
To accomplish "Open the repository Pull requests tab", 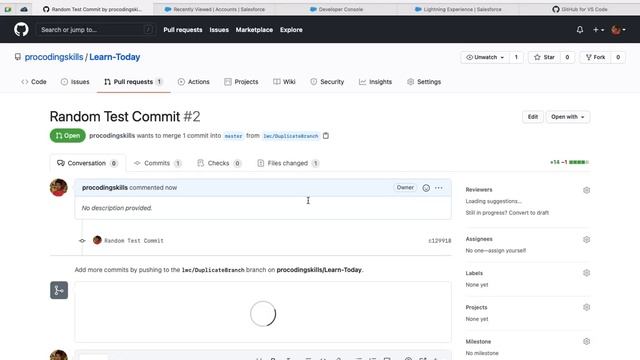I will pos(133,82).
